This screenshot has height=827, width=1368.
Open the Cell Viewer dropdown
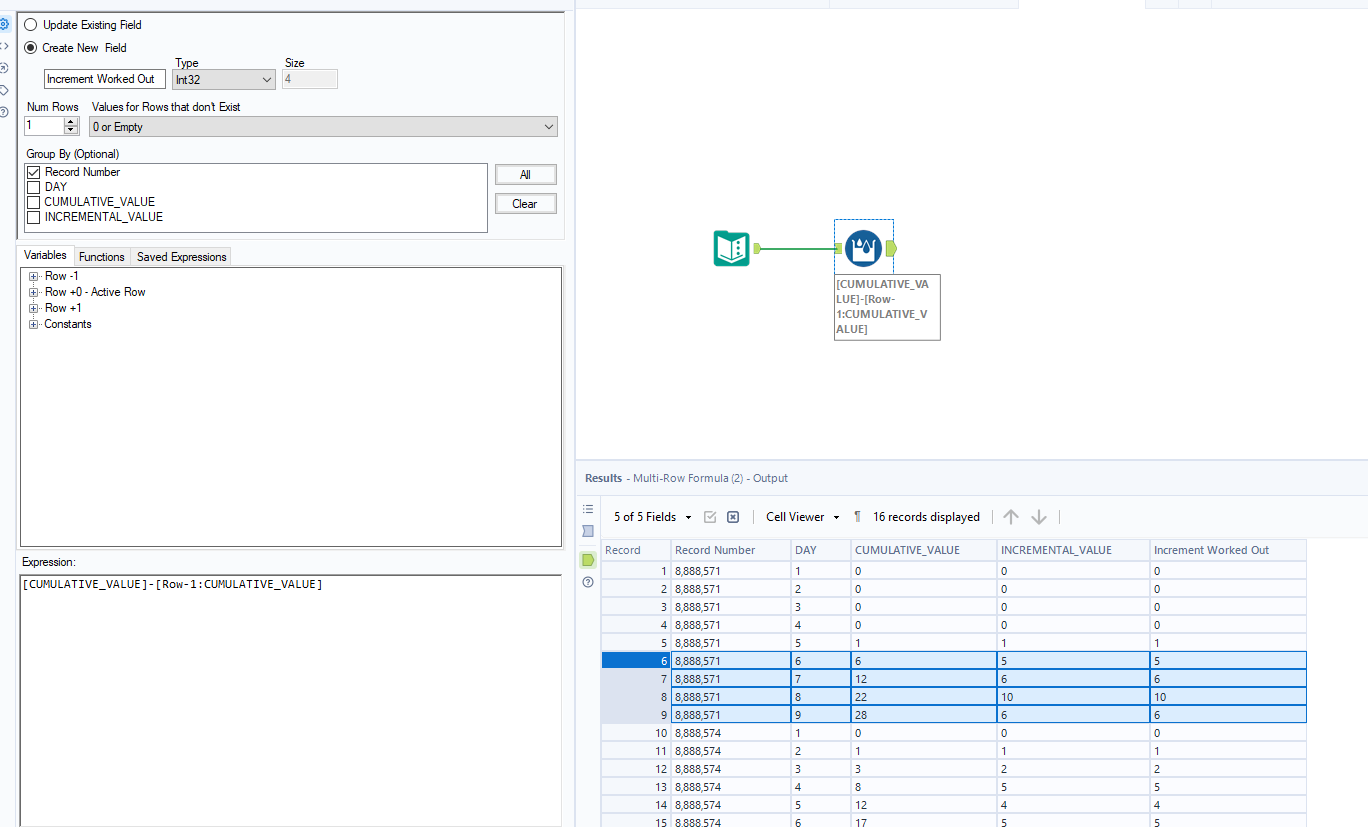coord(801,516)
